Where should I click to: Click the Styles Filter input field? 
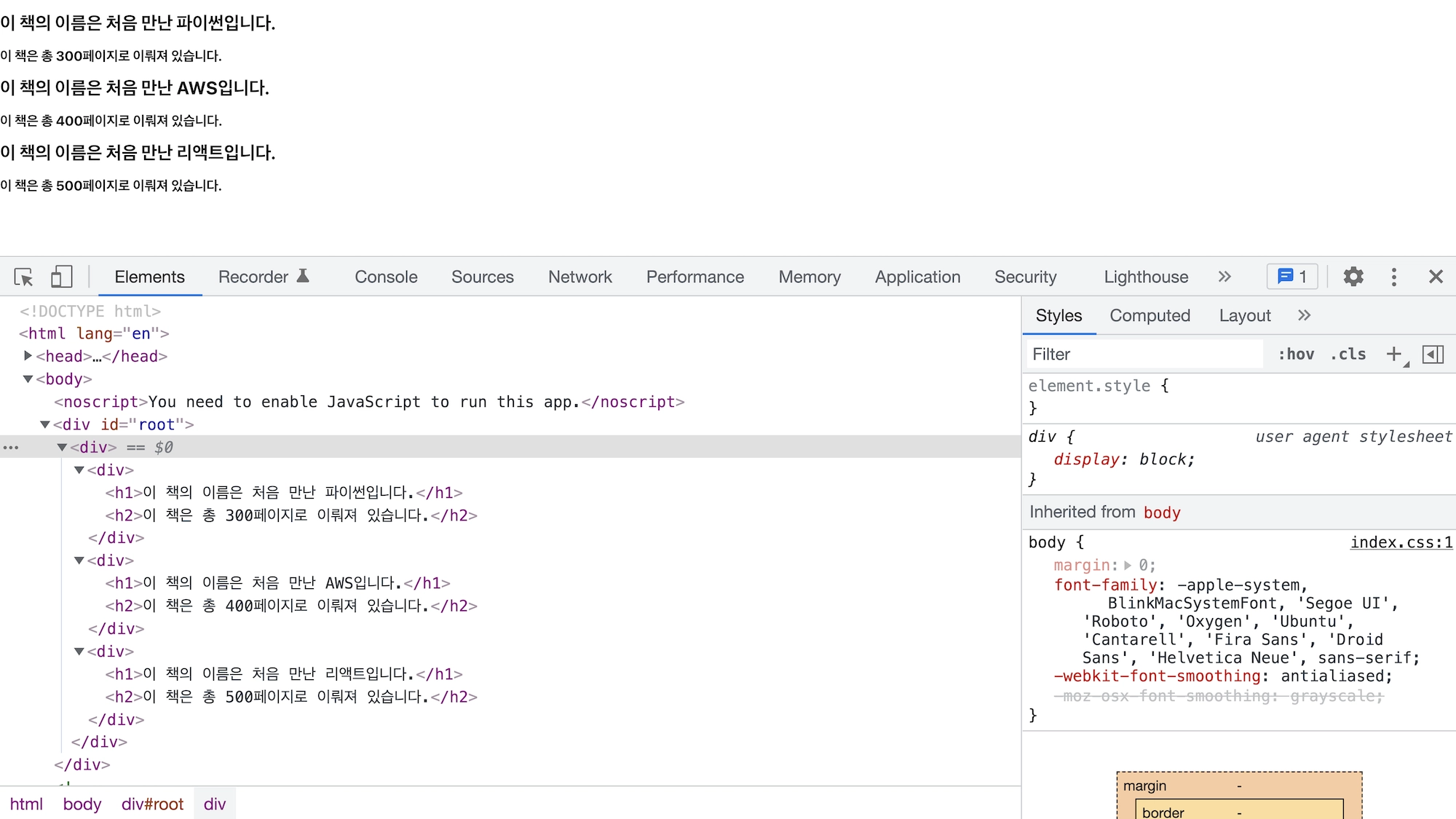coord(1143,354)
